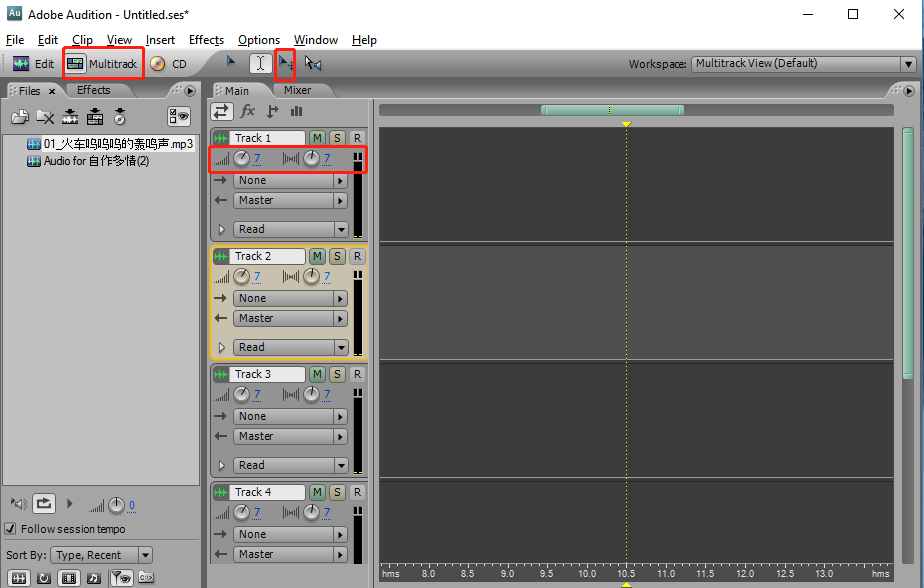Toggle Show MIDI Files note button

94,578
